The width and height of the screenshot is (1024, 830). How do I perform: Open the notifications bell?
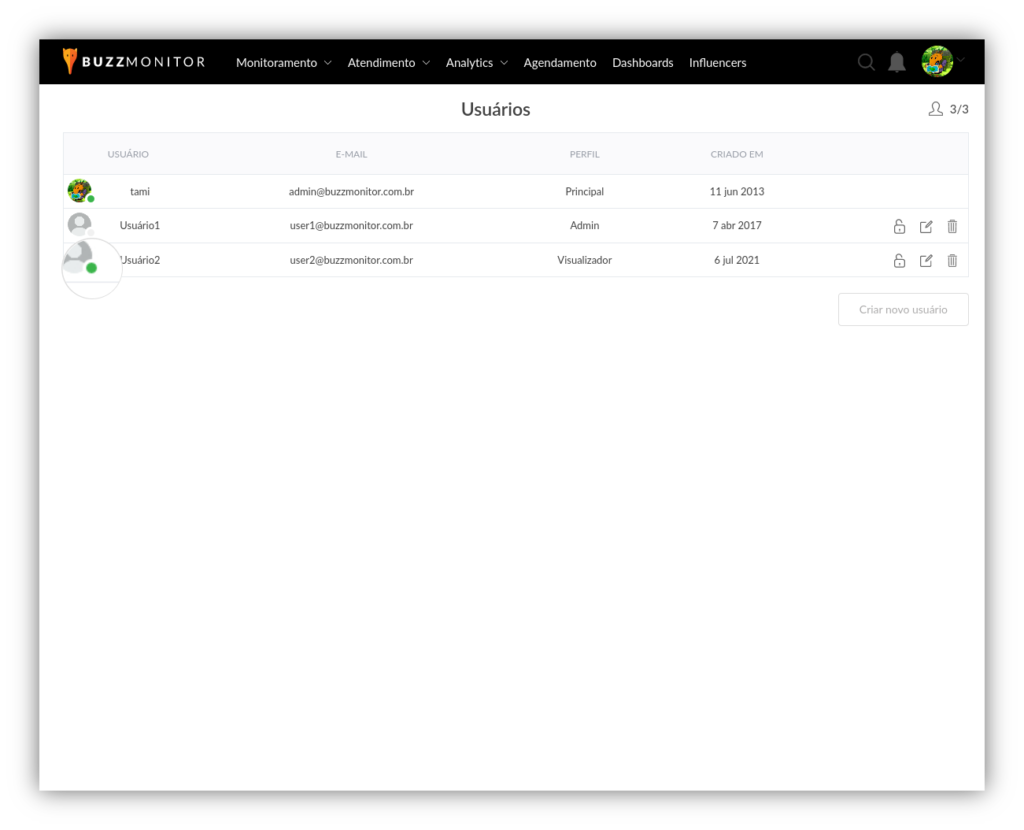(897, 62)
